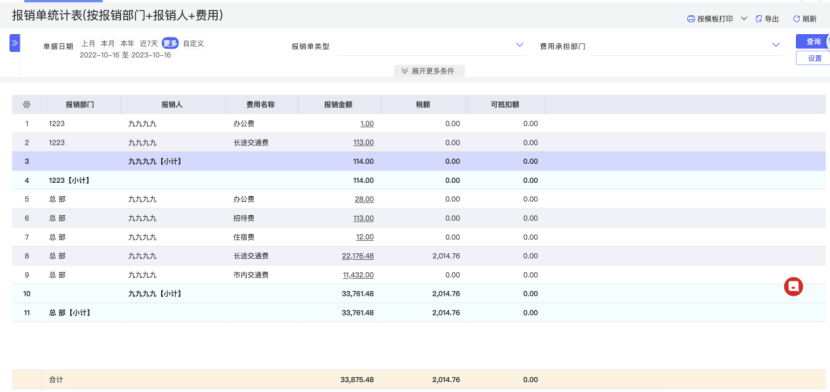The image size is (830, 392).
Task: Open dropdown arrow next to print by template
Action: coord(744,19)
